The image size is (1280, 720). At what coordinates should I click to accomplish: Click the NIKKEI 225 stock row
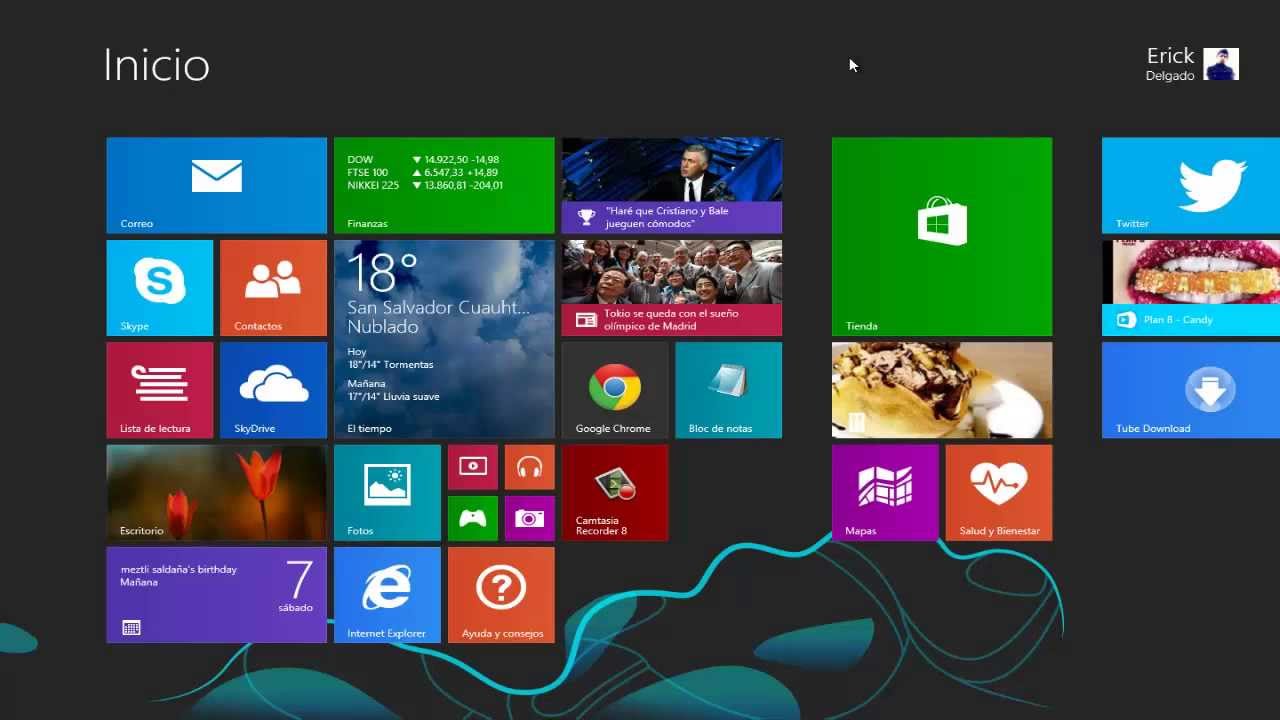pyautogui.click(x=425, y=185)
